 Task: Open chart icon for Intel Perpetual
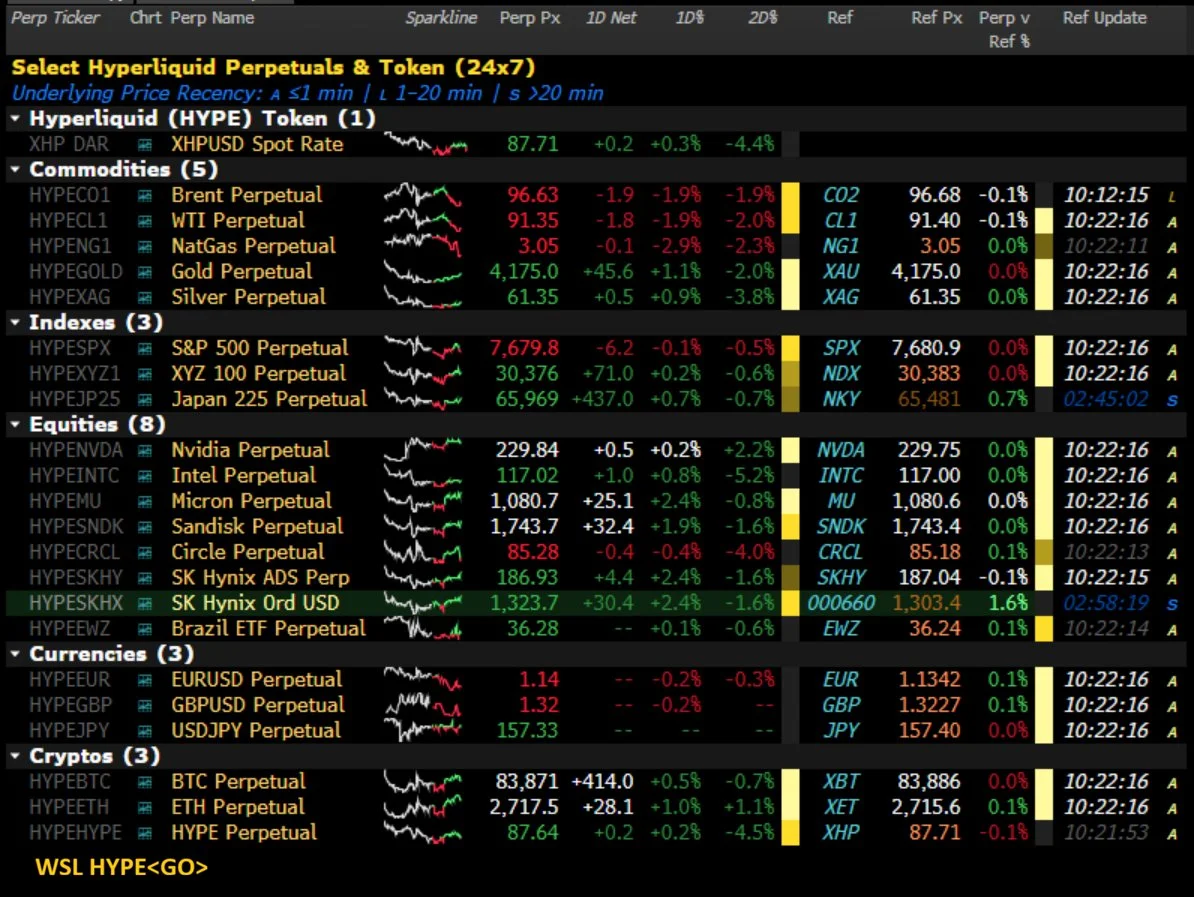(x=145, y=476)
